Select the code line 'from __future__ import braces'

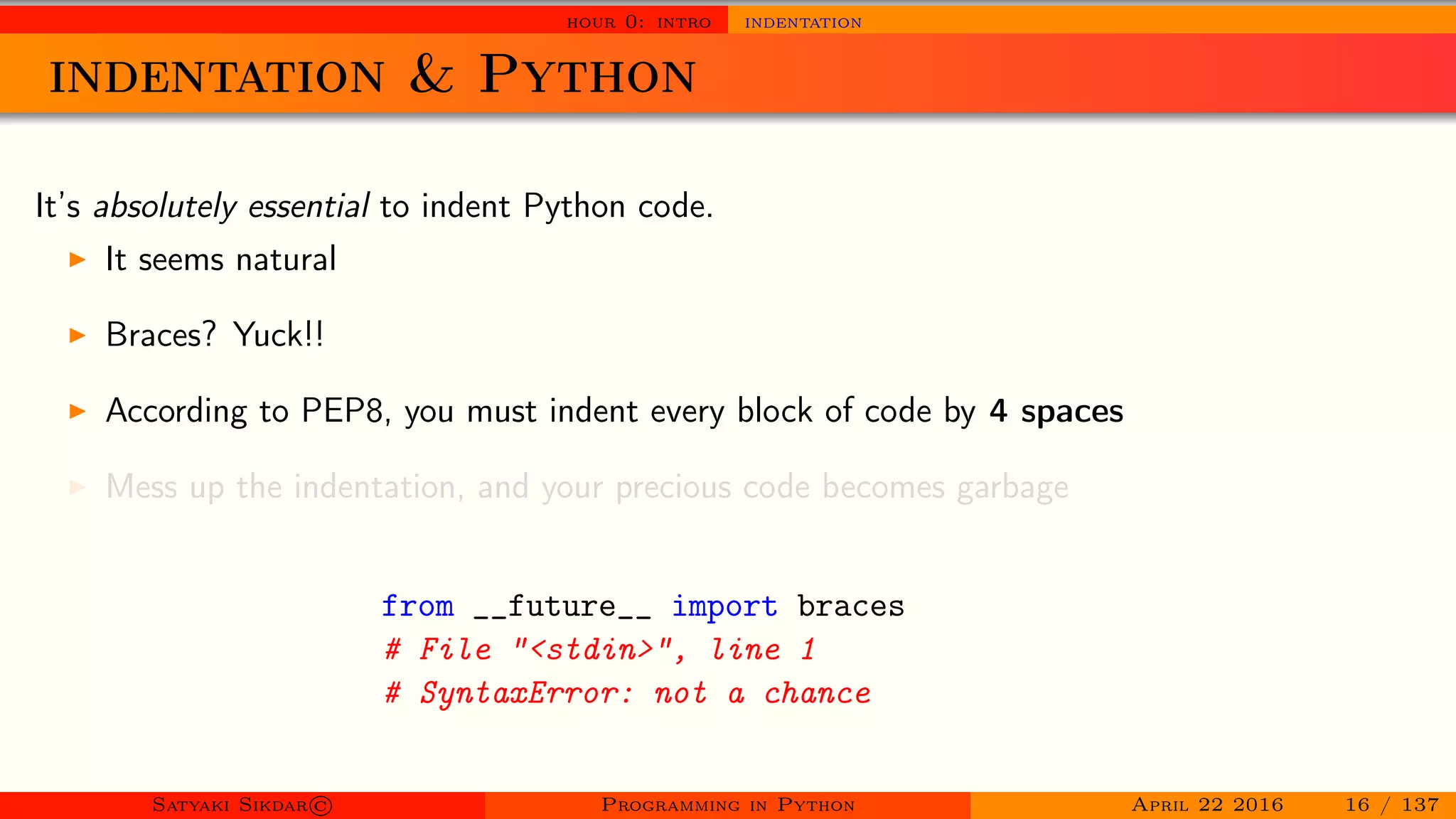pyautogui.click(x=643, y=606)
